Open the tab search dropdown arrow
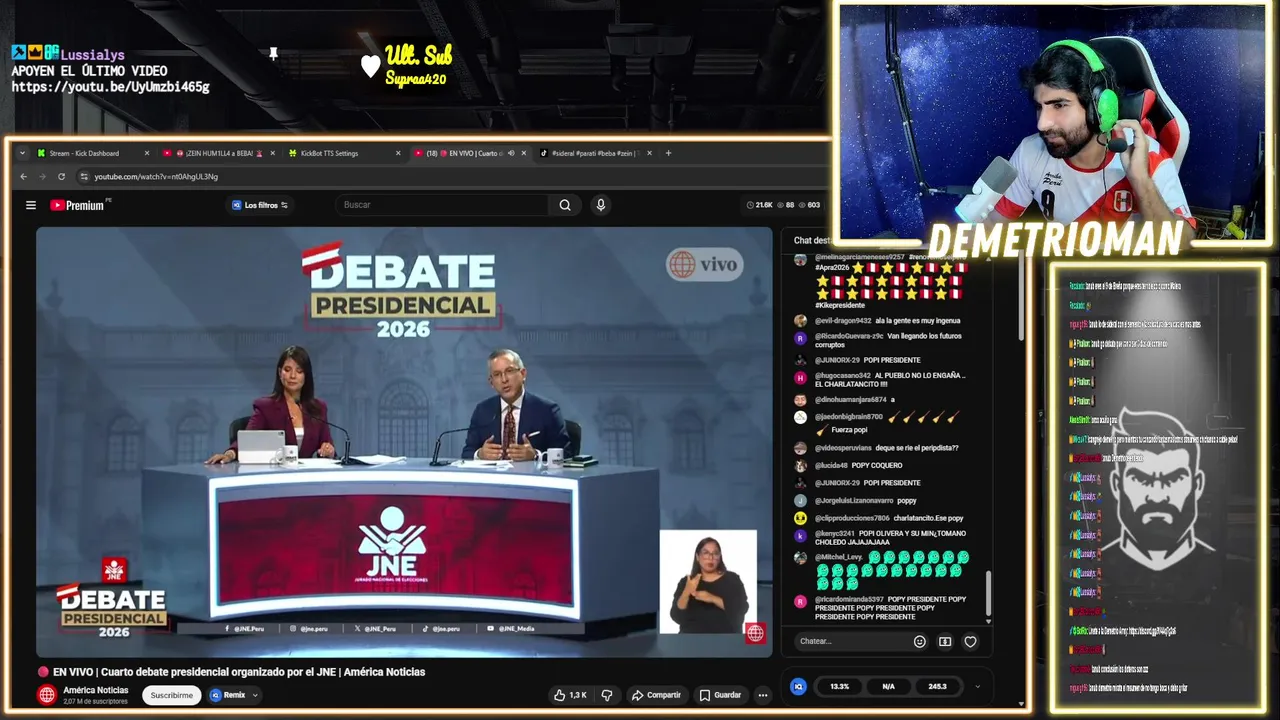The width and height of the screenshot is (1280, 720). (x=22, y=153)
